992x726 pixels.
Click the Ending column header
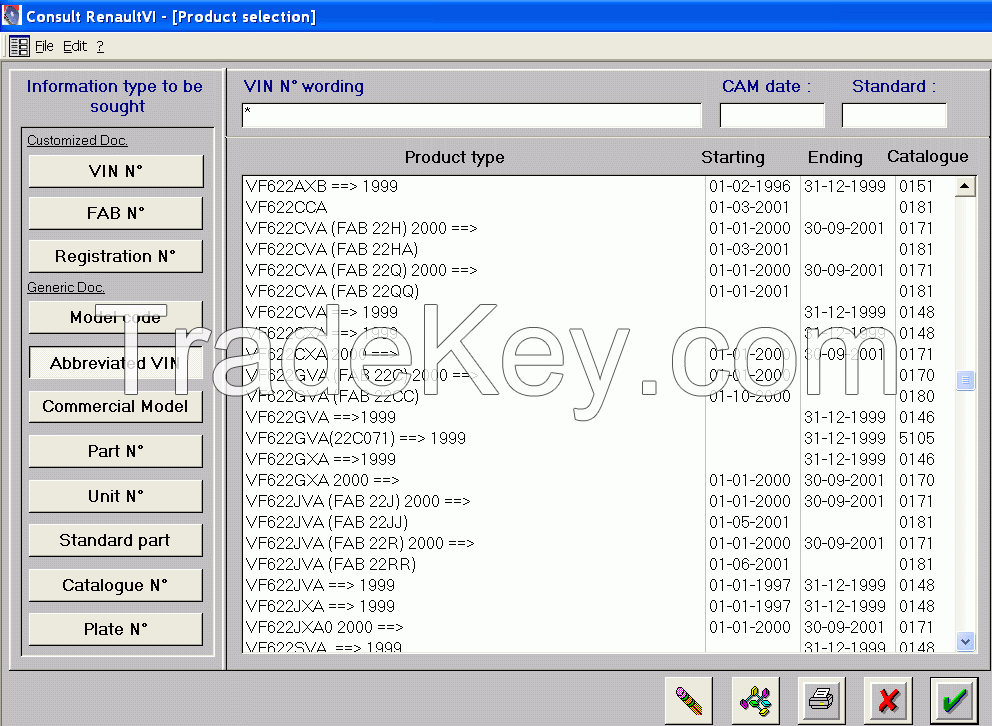coord(835,157)
